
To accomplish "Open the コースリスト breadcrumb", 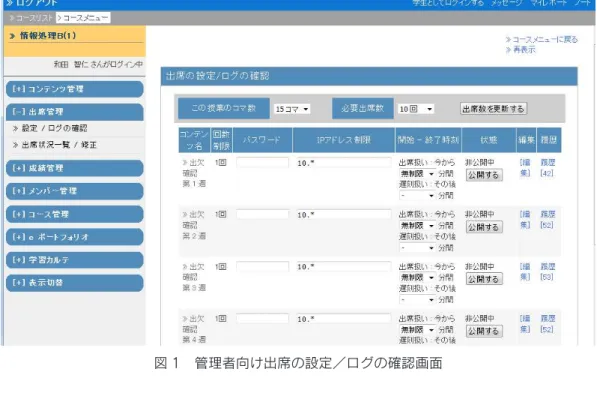I will tap(31, 18).
